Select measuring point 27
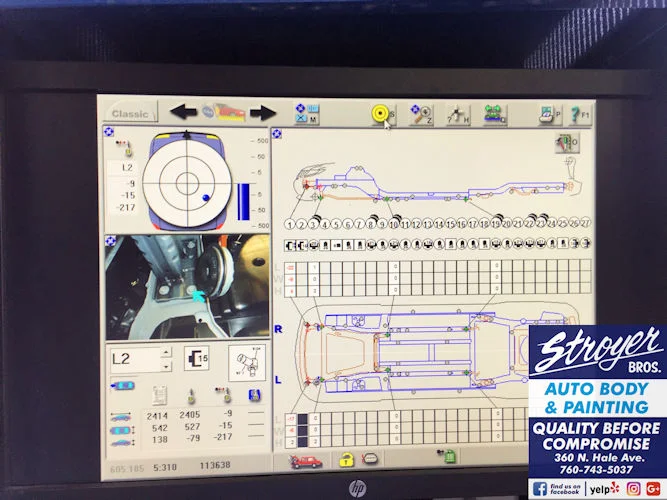The image size is (667, 500). (586, 223)
